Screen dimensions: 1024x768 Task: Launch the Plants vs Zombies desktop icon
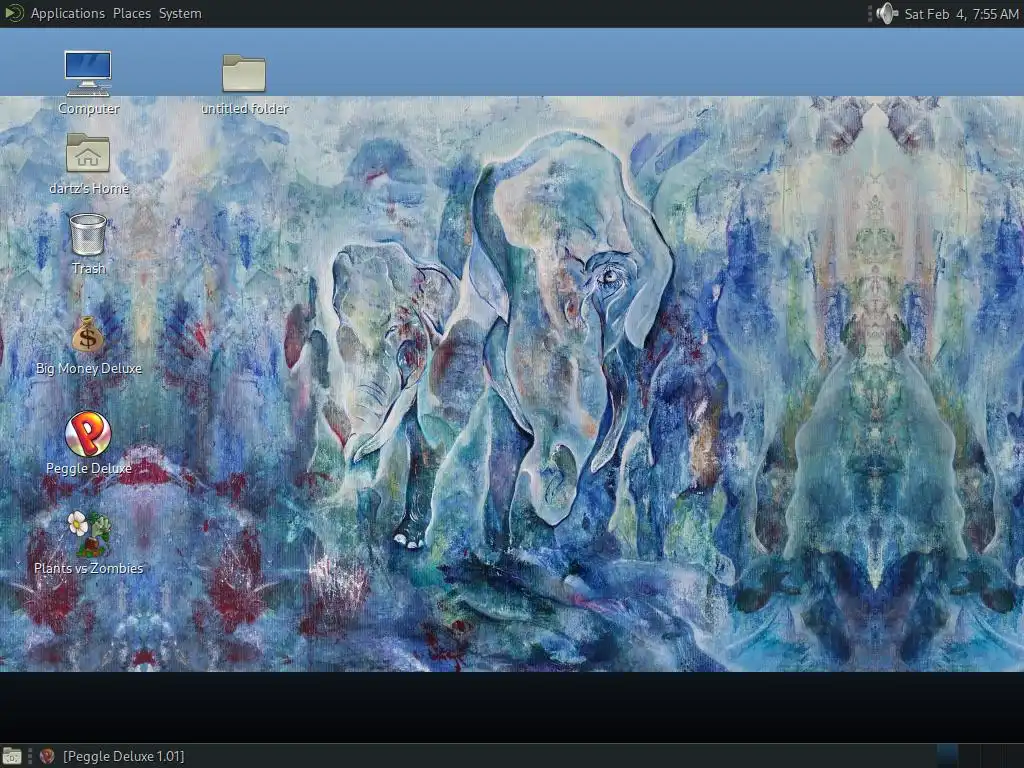[88, 534]
